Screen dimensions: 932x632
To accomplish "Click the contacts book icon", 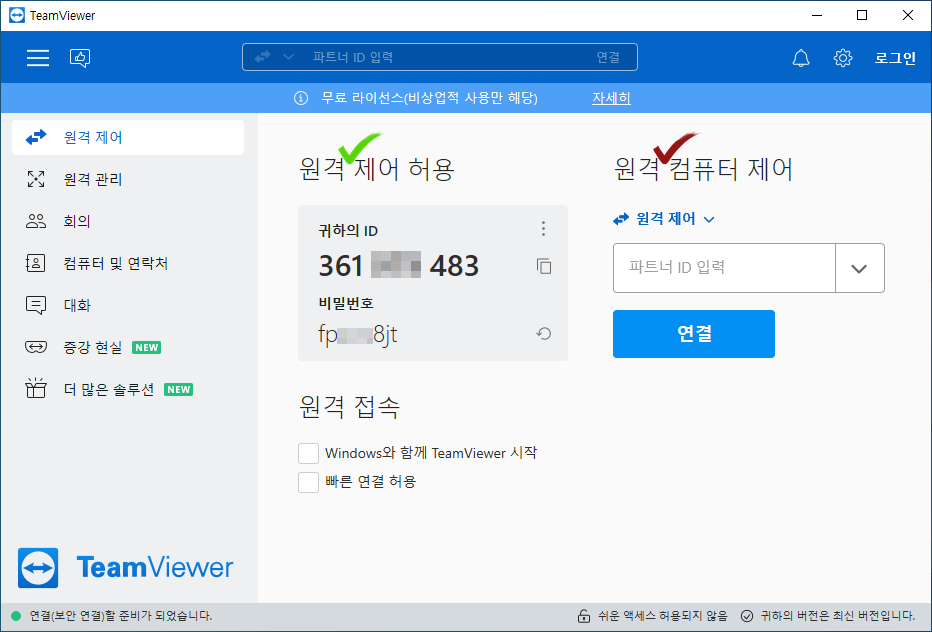I will pyautogui.click(x=35, y=263).
